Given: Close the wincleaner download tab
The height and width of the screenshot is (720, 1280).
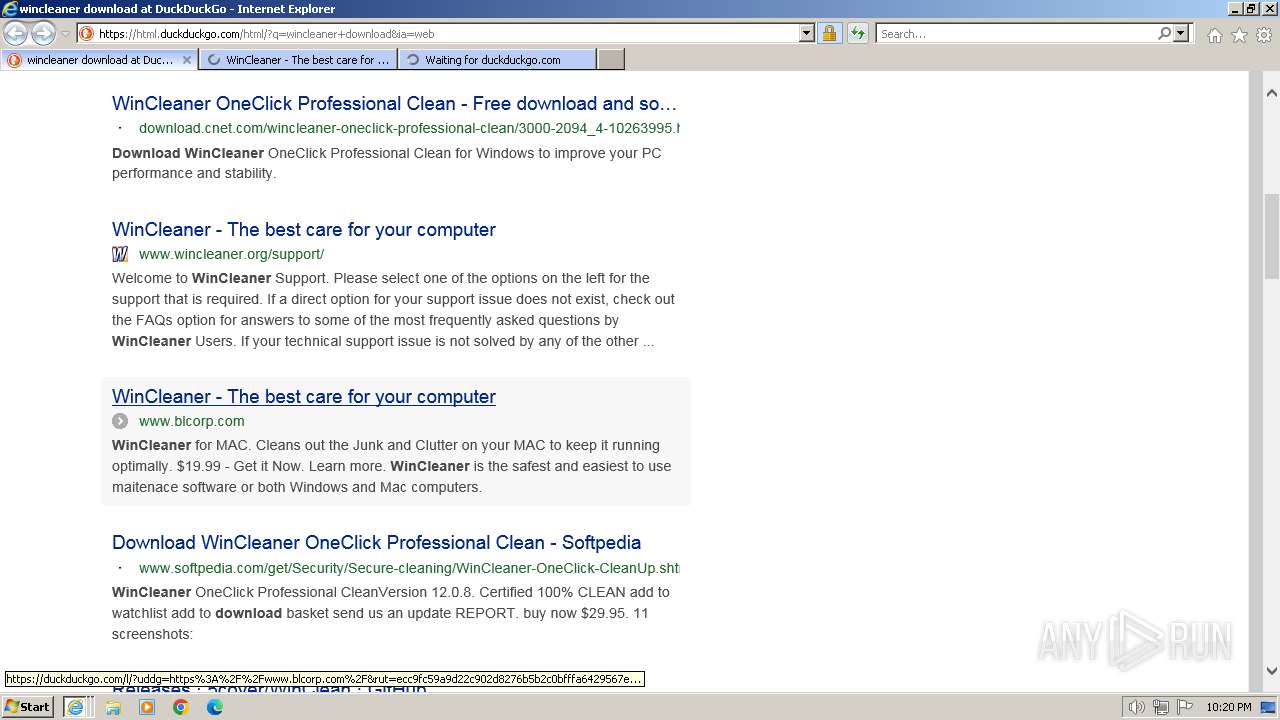Looking at the screenshot, I should tap(186, 60).
